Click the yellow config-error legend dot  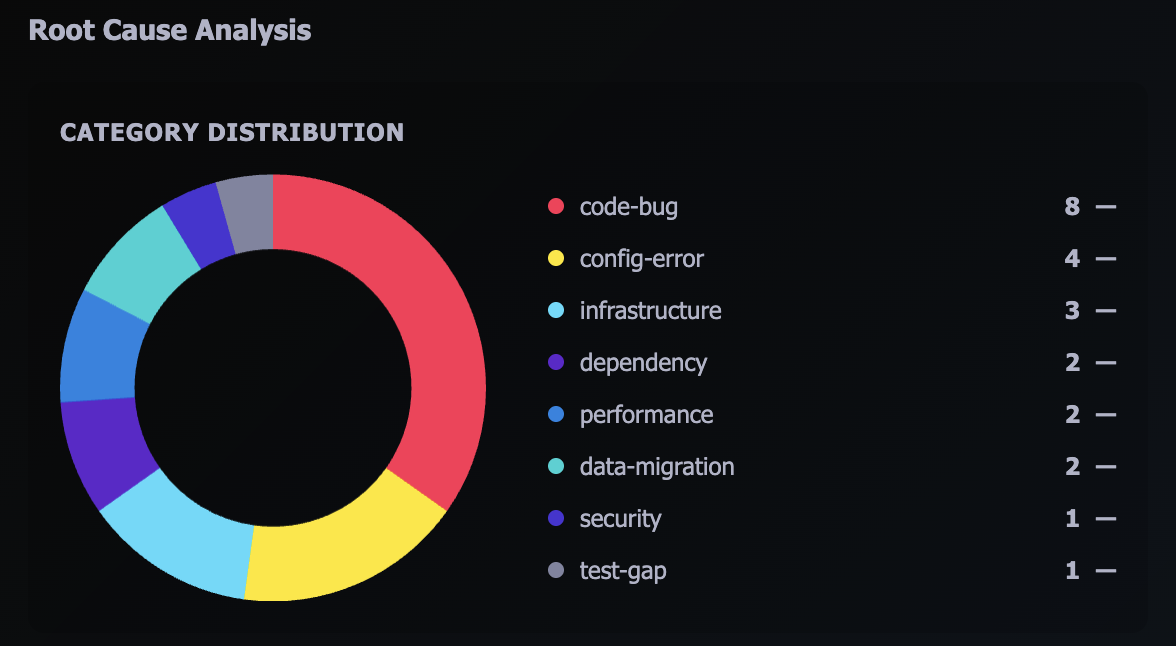click(557, 259)
